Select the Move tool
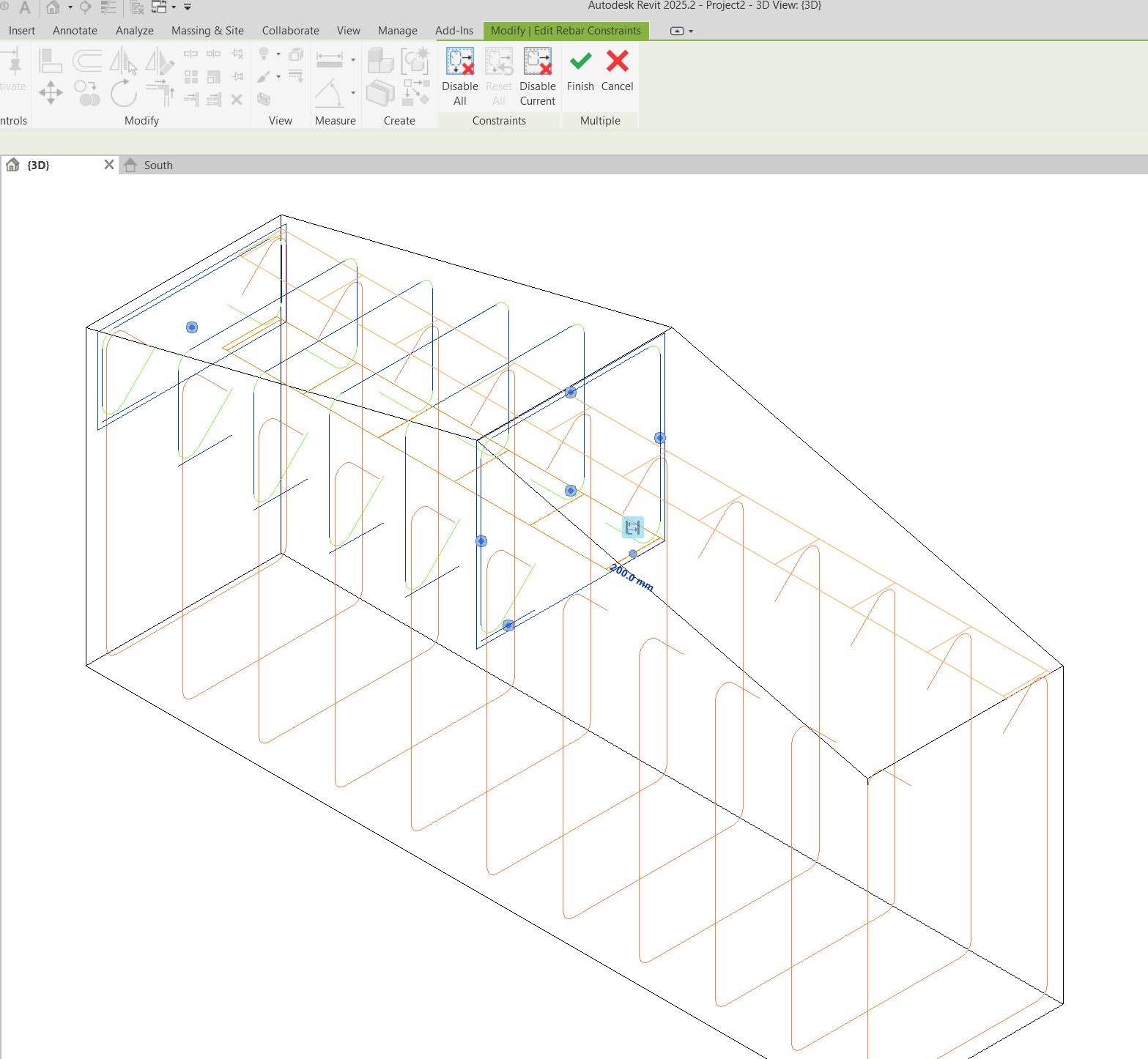This screenshot has width=1148, height=1059. (x=50, y=94)
